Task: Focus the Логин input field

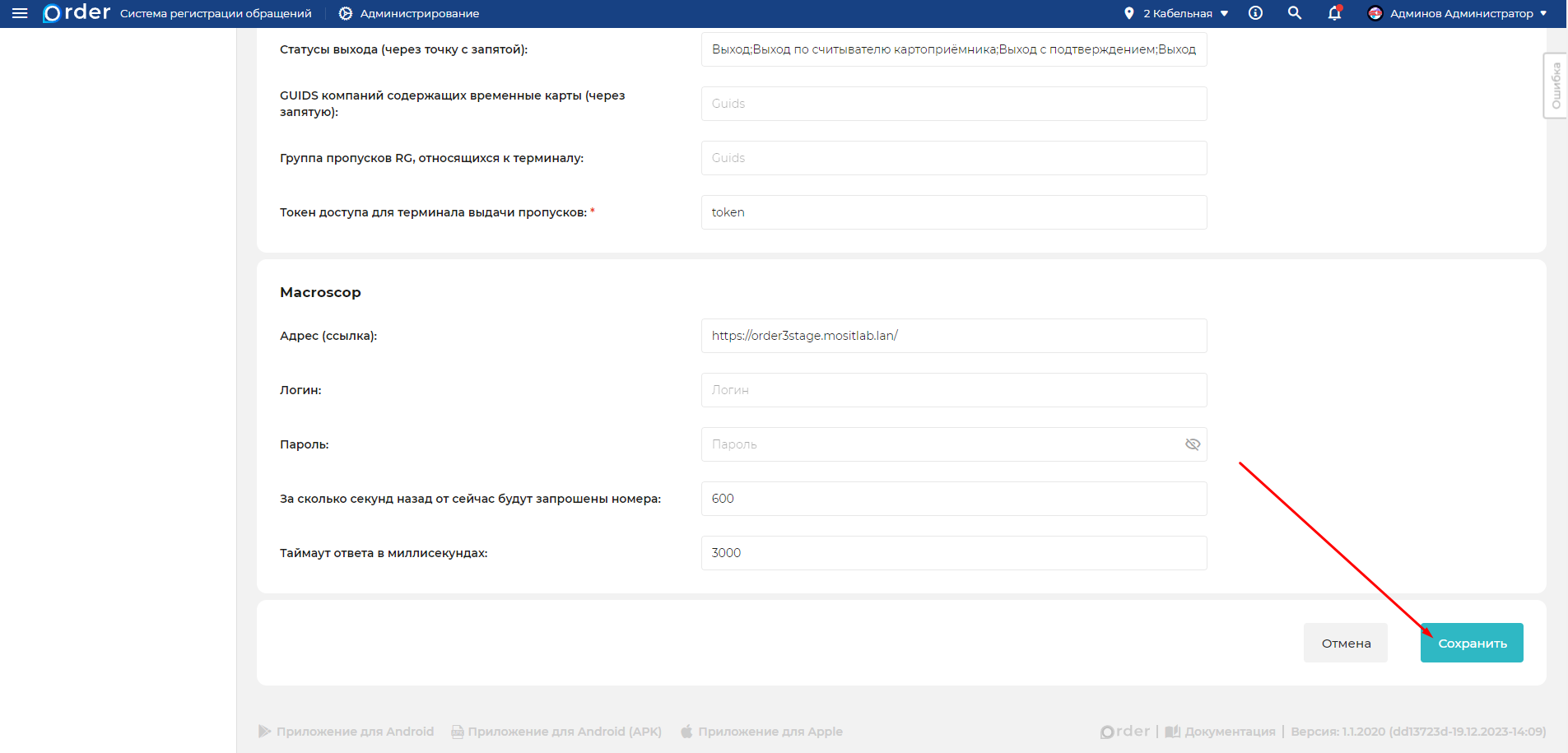Action: click(x=953, y=390)
